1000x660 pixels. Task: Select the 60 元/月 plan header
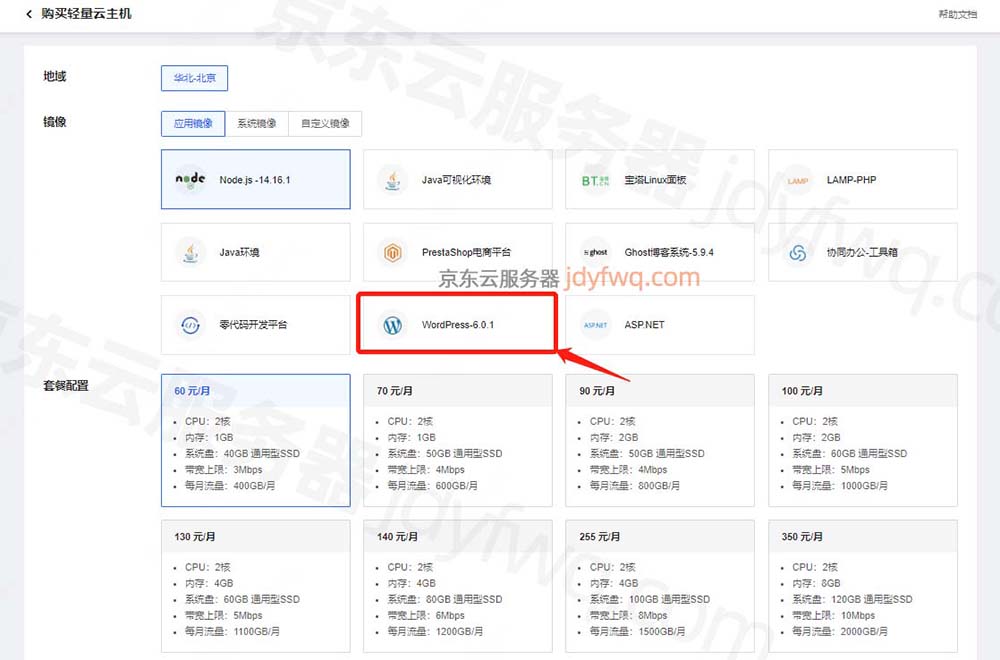click(256, 391)
